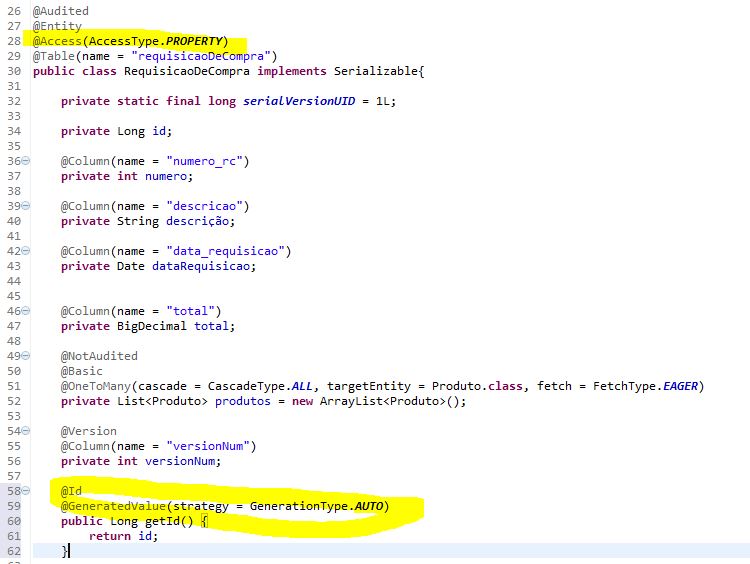
Task: Click GenerationType.AUTO in @GeneratedValue
Action: pyautogui.click(x=317, y=506)
